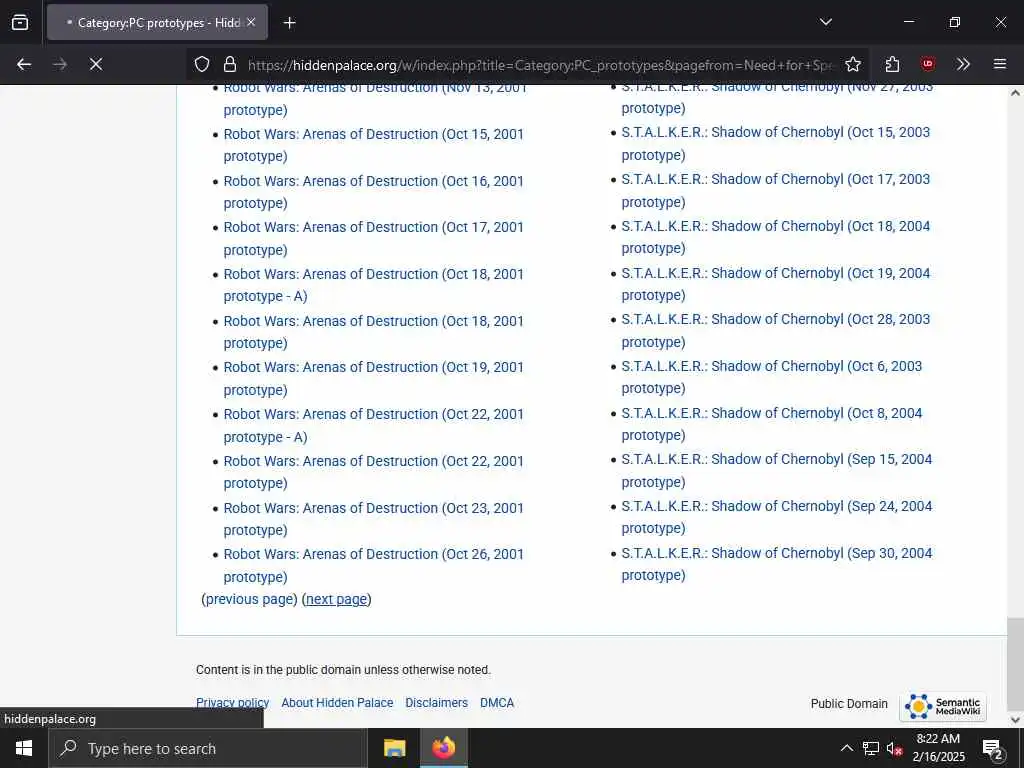Open Robot Wars Oct 17, 2001 prototype
Viewport: 1024px width, 768px height.
(x=374, y=238)
